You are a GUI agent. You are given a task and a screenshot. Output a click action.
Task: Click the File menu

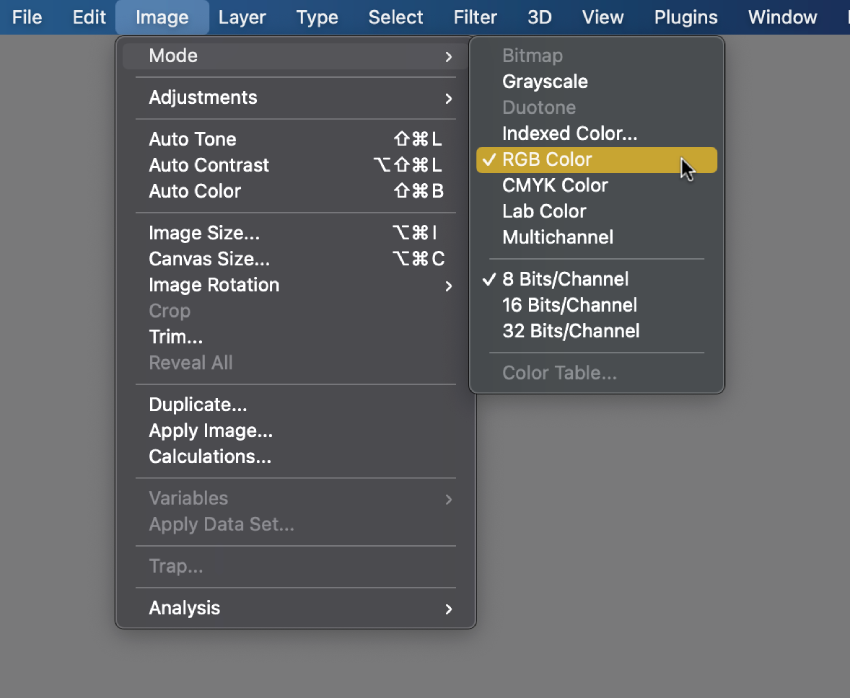(27, 17)
